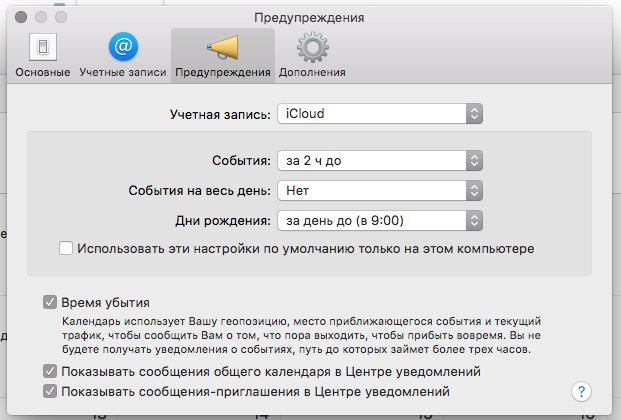The height and width of the screenshot is (420, 621).
Task: Select the Предупреждения tab
Action: point(223,55)
